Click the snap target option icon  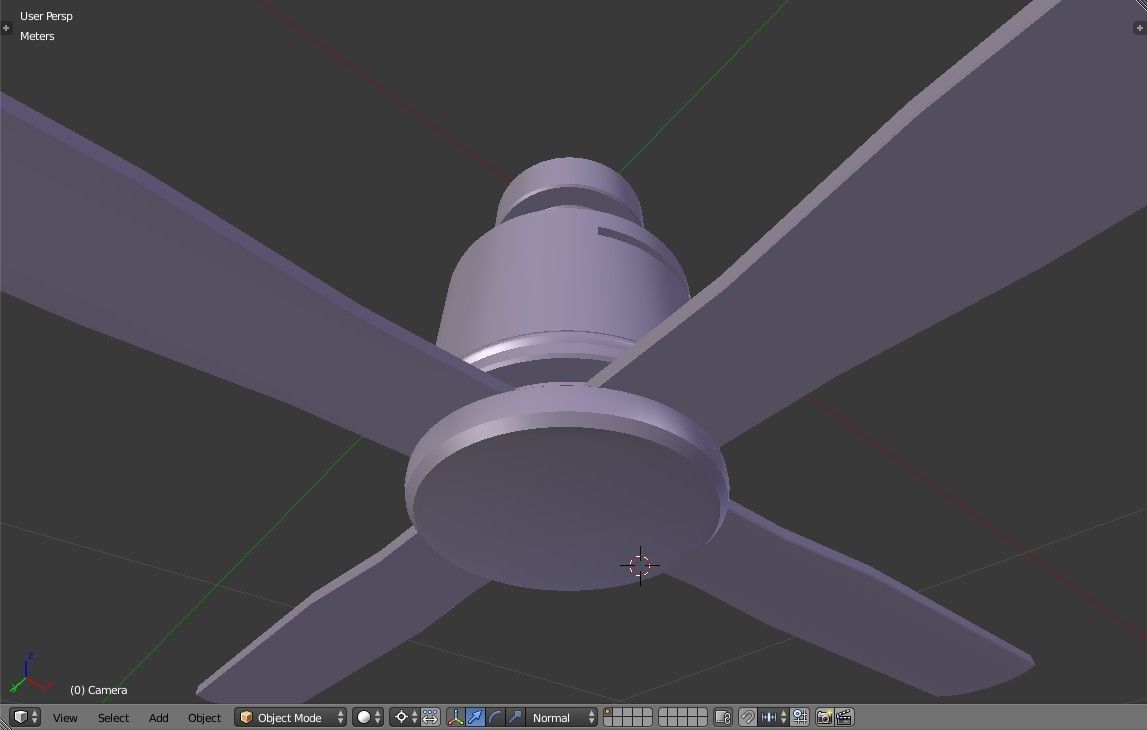[x=800, y=718]
